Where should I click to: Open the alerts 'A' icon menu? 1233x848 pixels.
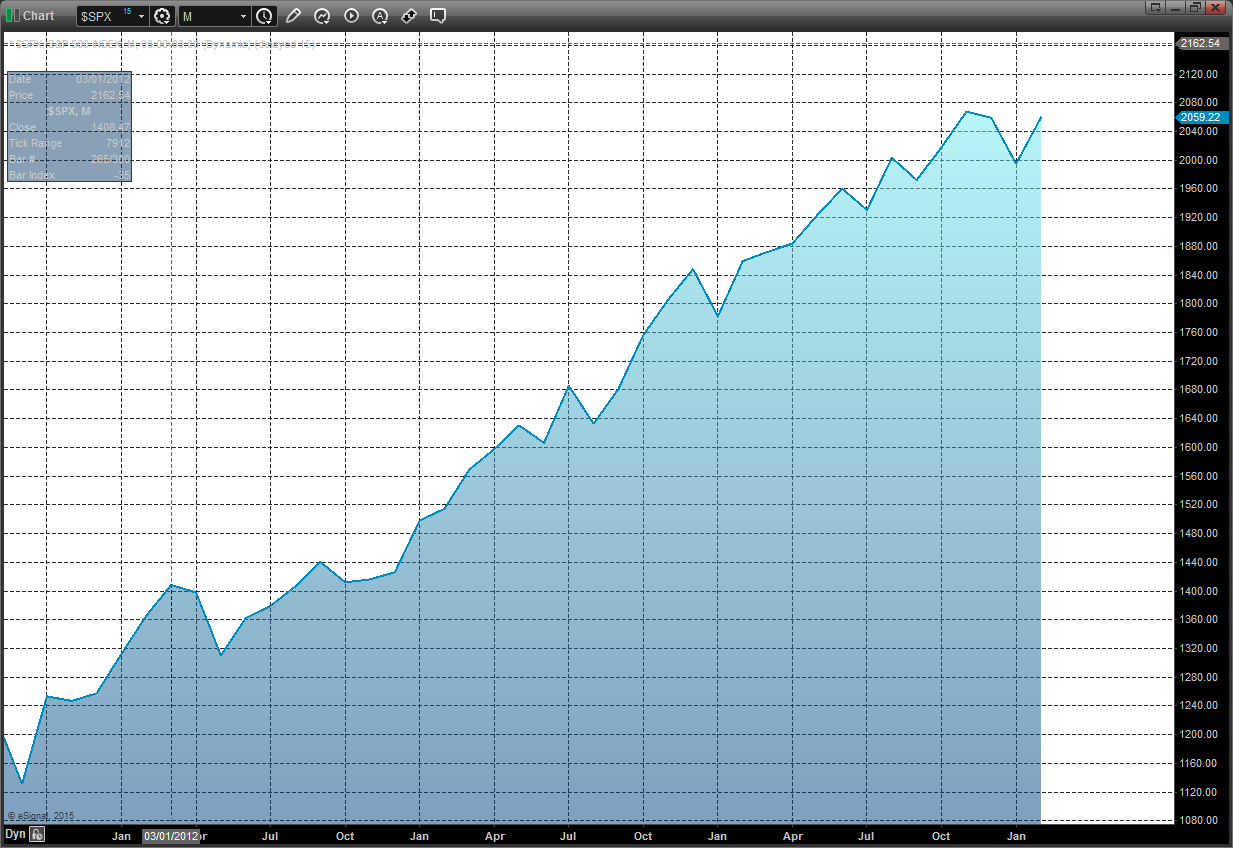tap(380, 16)
